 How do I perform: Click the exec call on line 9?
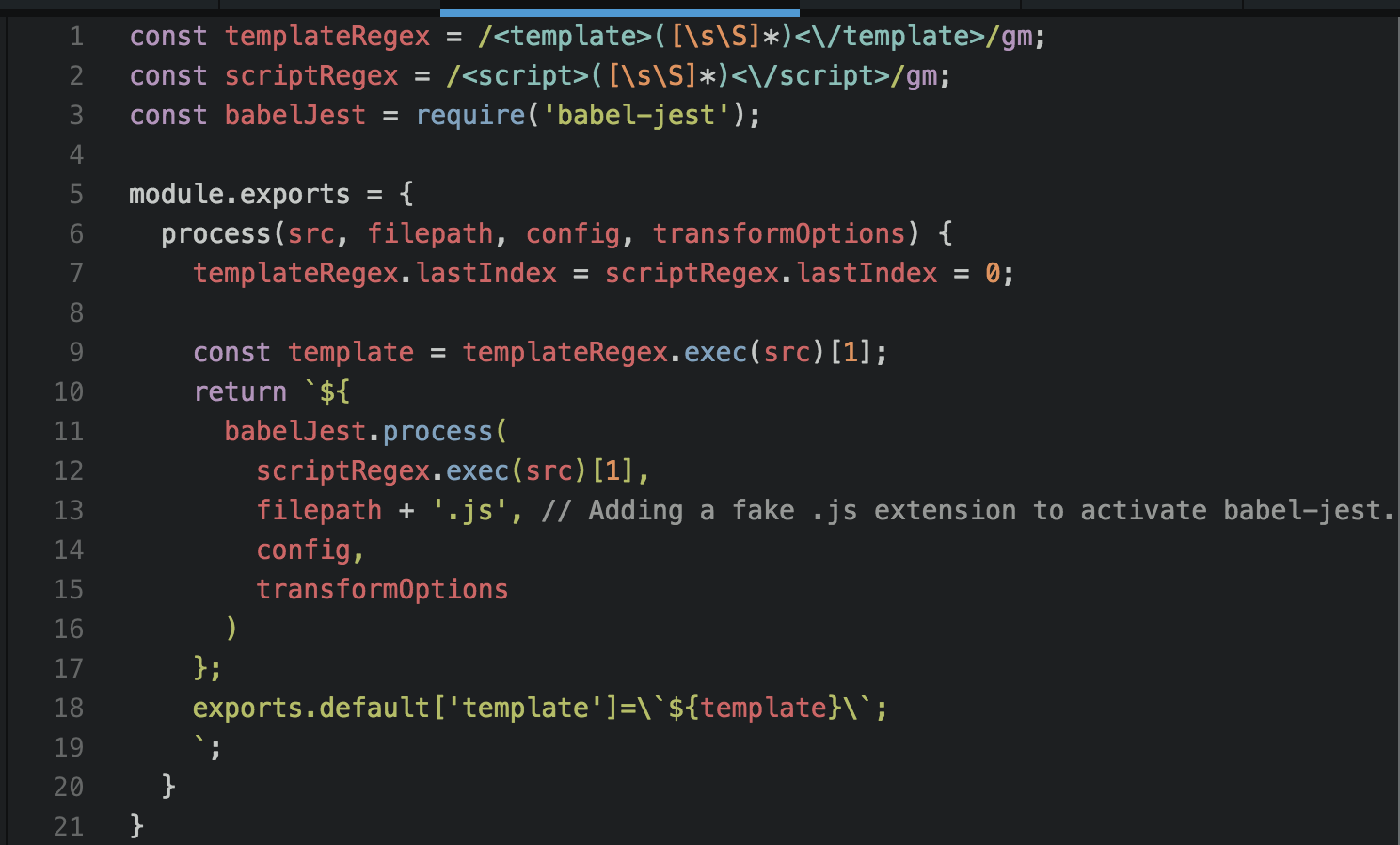[714, 353]
